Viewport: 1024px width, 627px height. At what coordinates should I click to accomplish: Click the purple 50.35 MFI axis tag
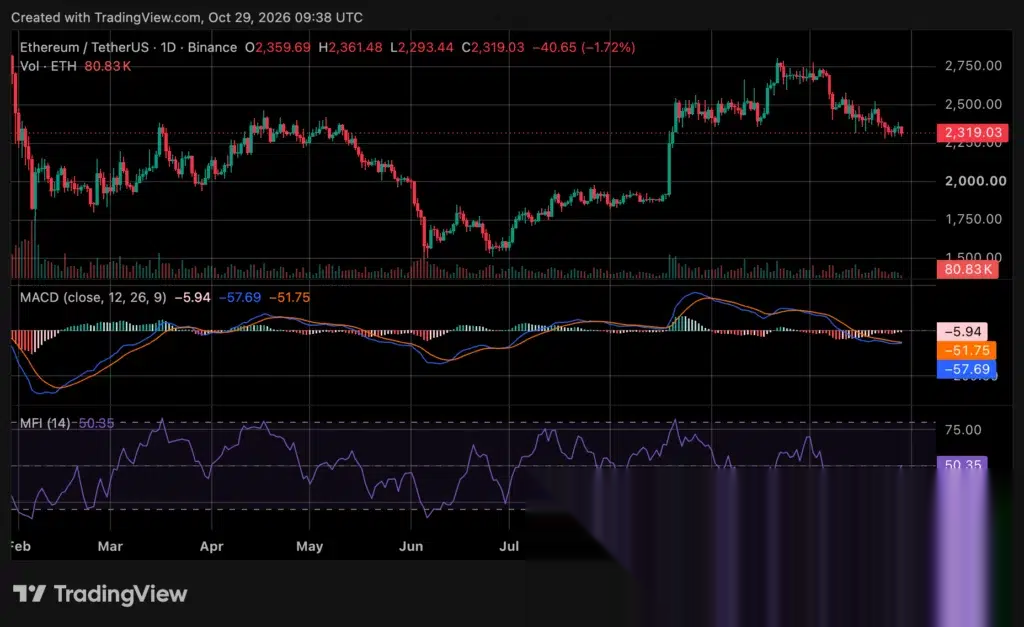962,464
